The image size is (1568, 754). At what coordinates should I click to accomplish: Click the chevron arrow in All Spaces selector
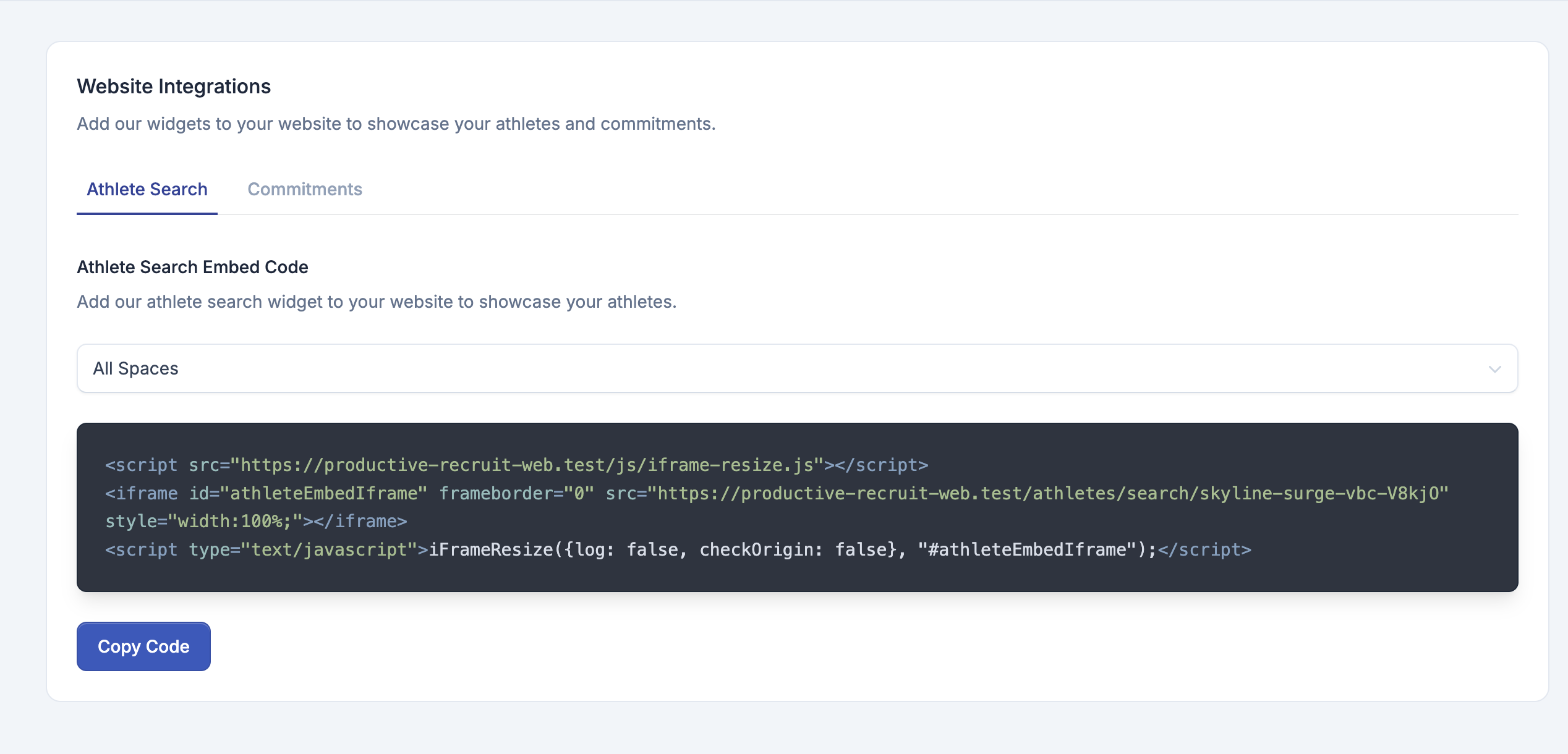click(1494, 369)
